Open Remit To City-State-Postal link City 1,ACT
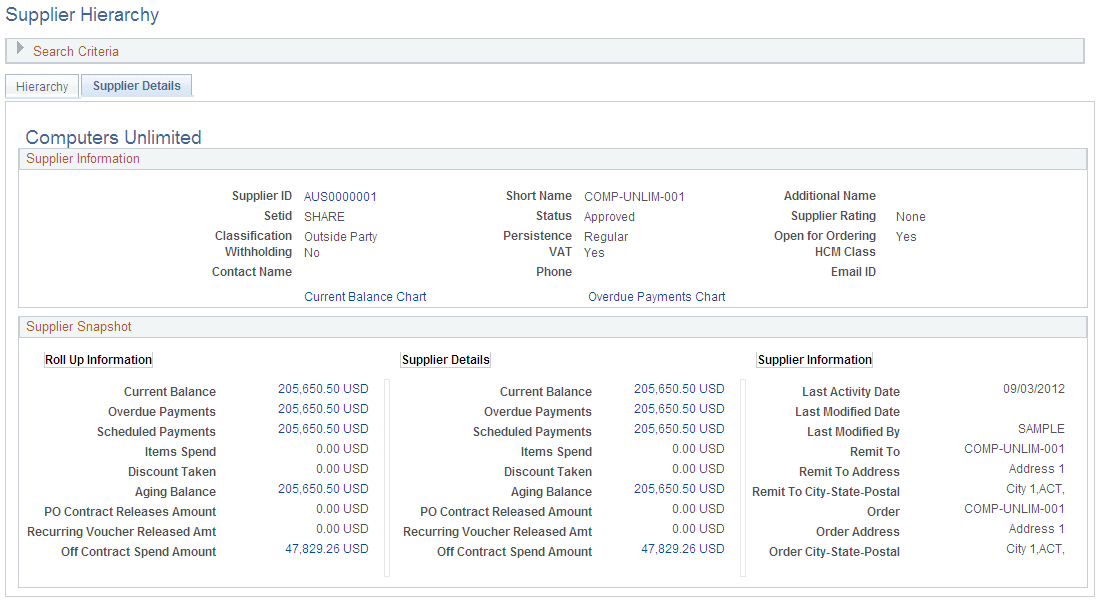The width and height of the screenshot is (1100, 603). pyautogui.click(x=1033, y=490)
